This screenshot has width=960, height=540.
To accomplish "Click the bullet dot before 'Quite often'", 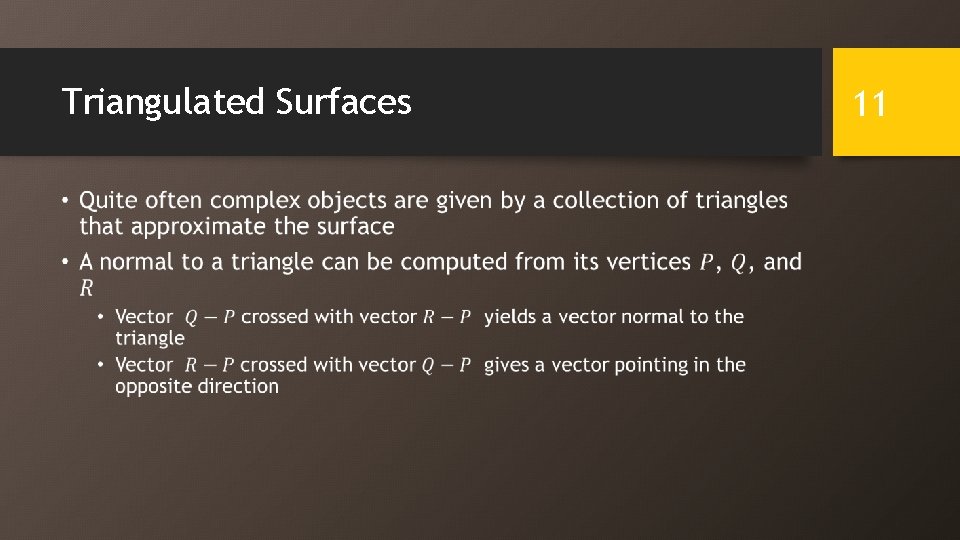I will point(66,201).
